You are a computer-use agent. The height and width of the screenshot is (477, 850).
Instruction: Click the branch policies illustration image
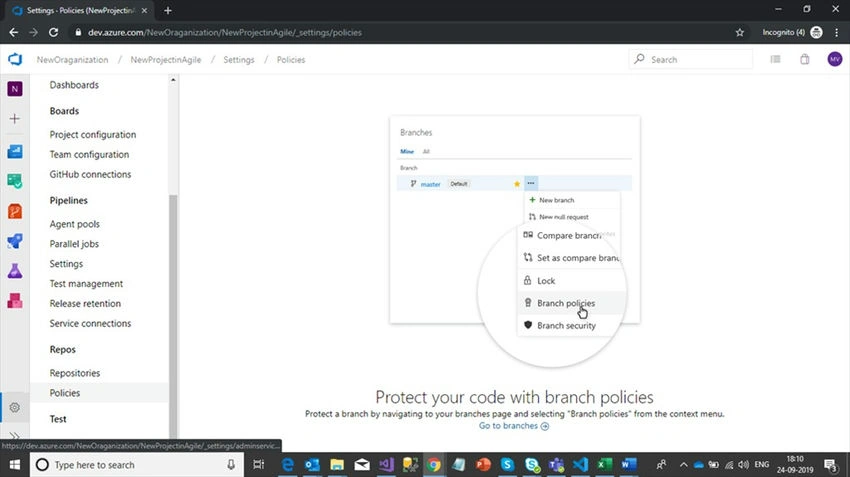coord(514,242)
